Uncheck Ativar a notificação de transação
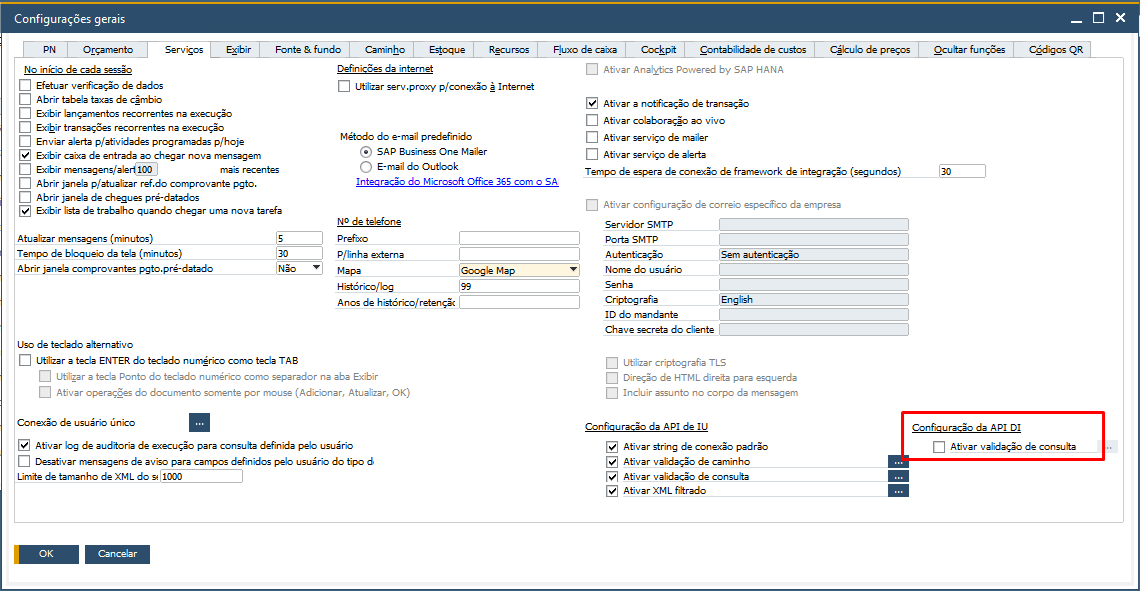Viewport: 1140px width, 591px height. [592, 103]
